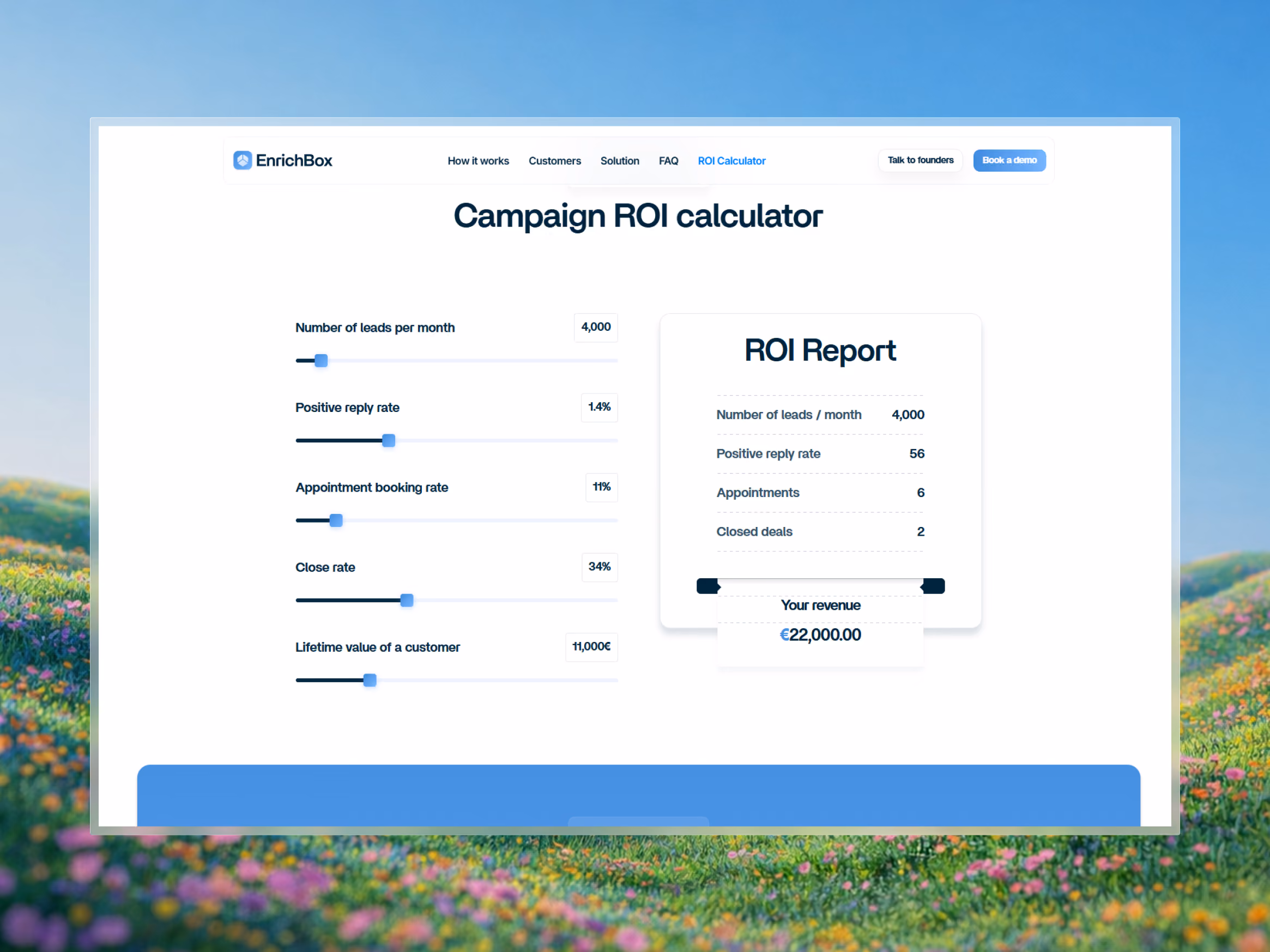Viewport: 1270px width, 952px height.
Task: Click the 56 positive reply value
Action: tap(916, 453)
